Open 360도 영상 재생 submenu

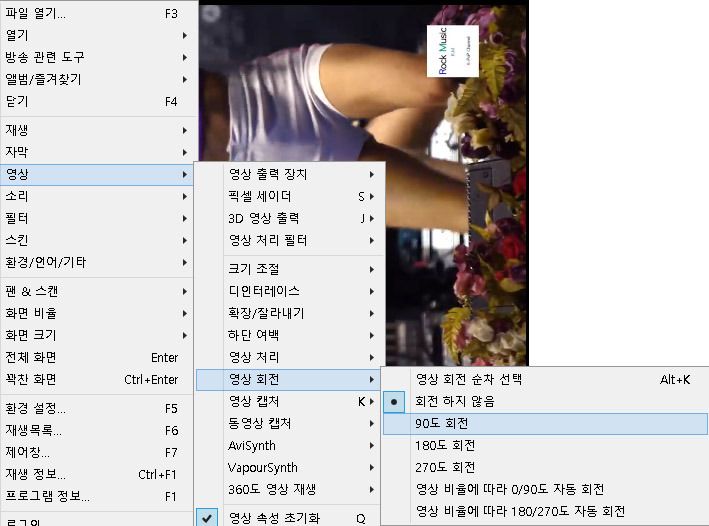click(x=290, y=489)
